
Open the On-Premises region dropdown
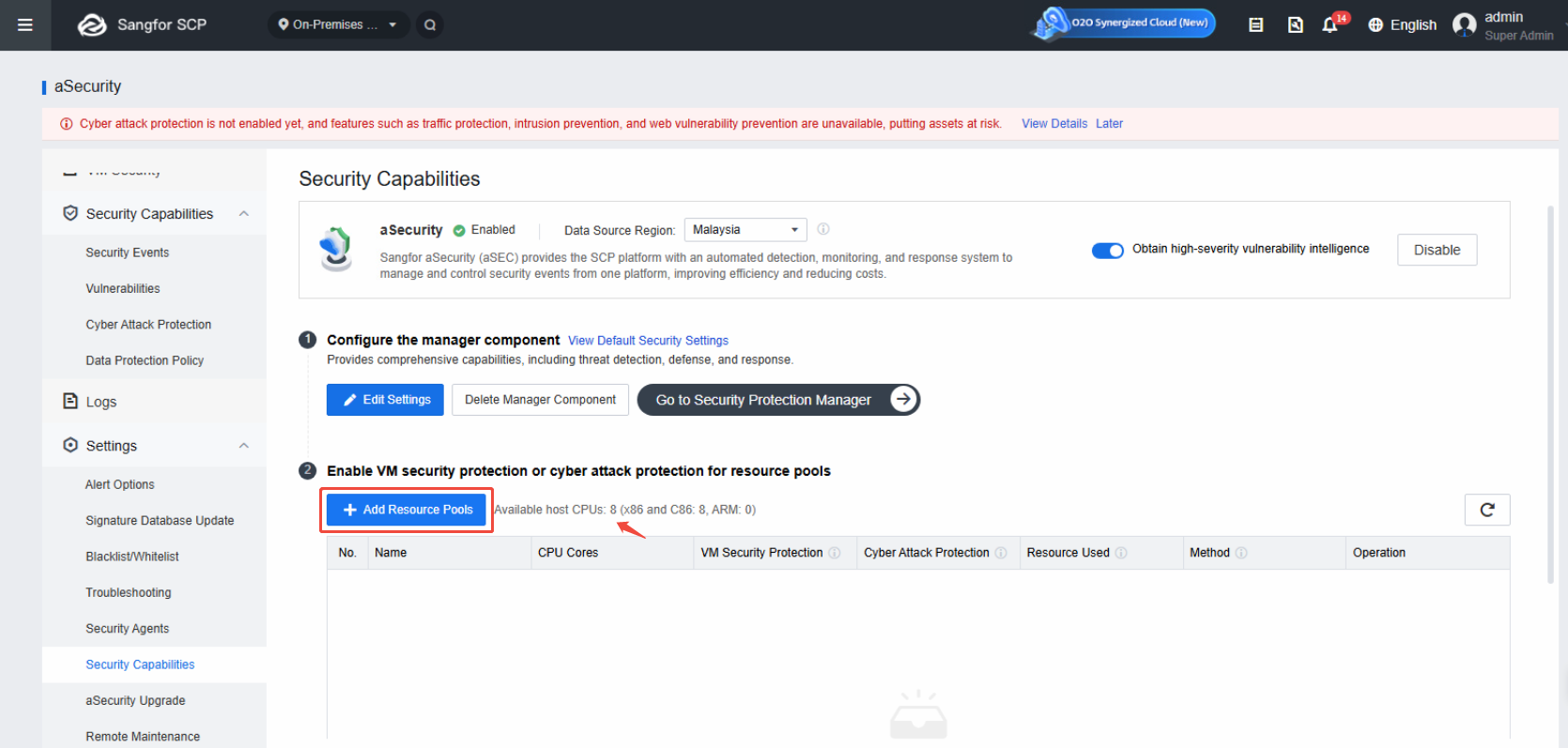click(x=338, y=24)
